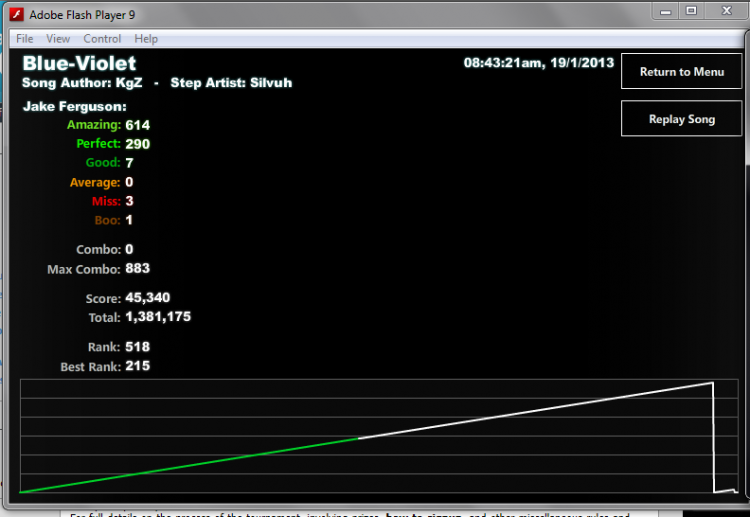Image resolution: width=750 pixels, height=517 pixels.
Task: Click the Amazing count 614
Action: click(137, 125)
